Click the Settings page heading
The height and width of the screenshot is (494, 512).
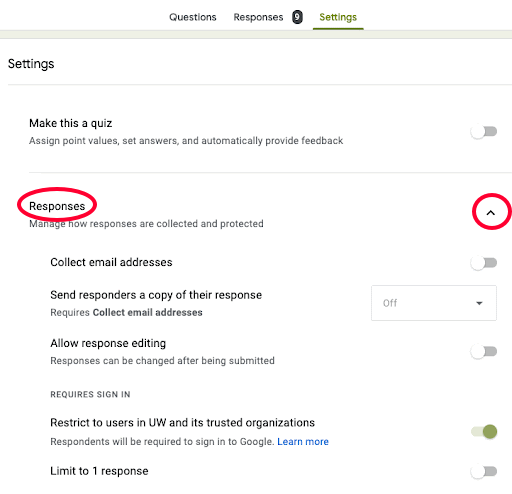[x=31, y=64]
